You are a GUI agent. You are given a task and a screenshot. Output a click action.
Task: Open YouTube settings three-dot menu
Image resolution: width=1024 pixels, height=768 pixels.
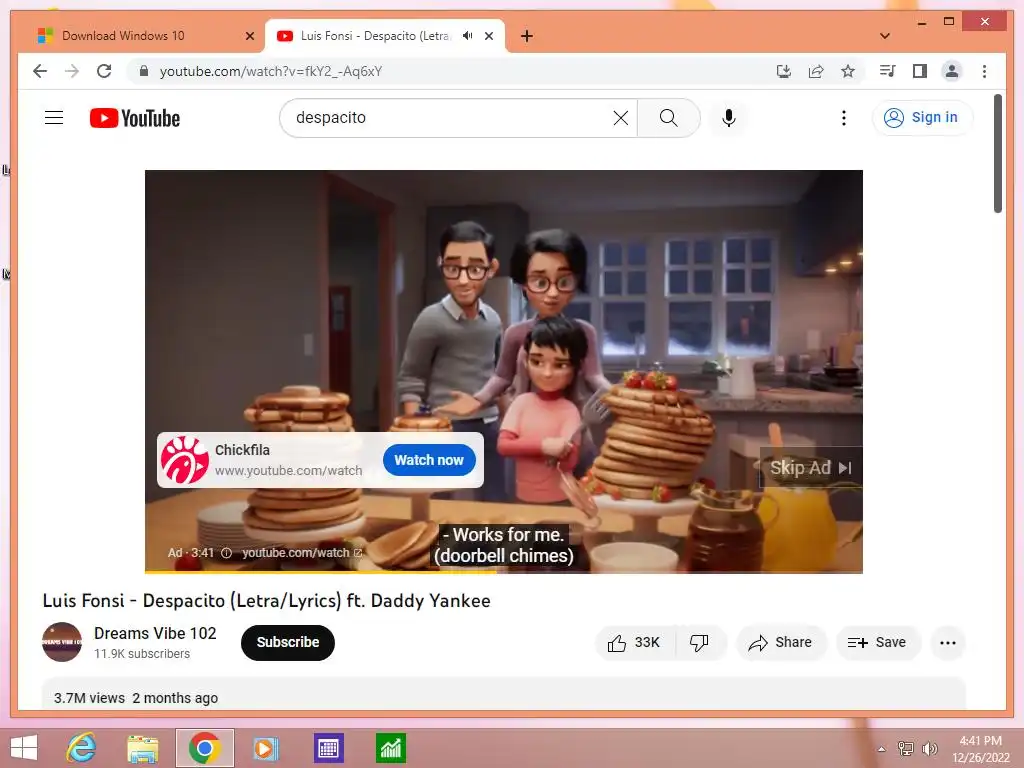844,118
